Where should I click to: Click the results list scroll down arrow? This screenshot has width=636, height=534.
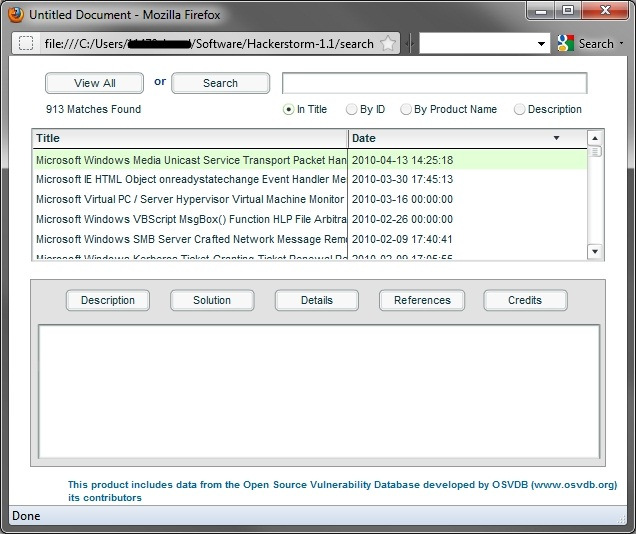point(595,251)
